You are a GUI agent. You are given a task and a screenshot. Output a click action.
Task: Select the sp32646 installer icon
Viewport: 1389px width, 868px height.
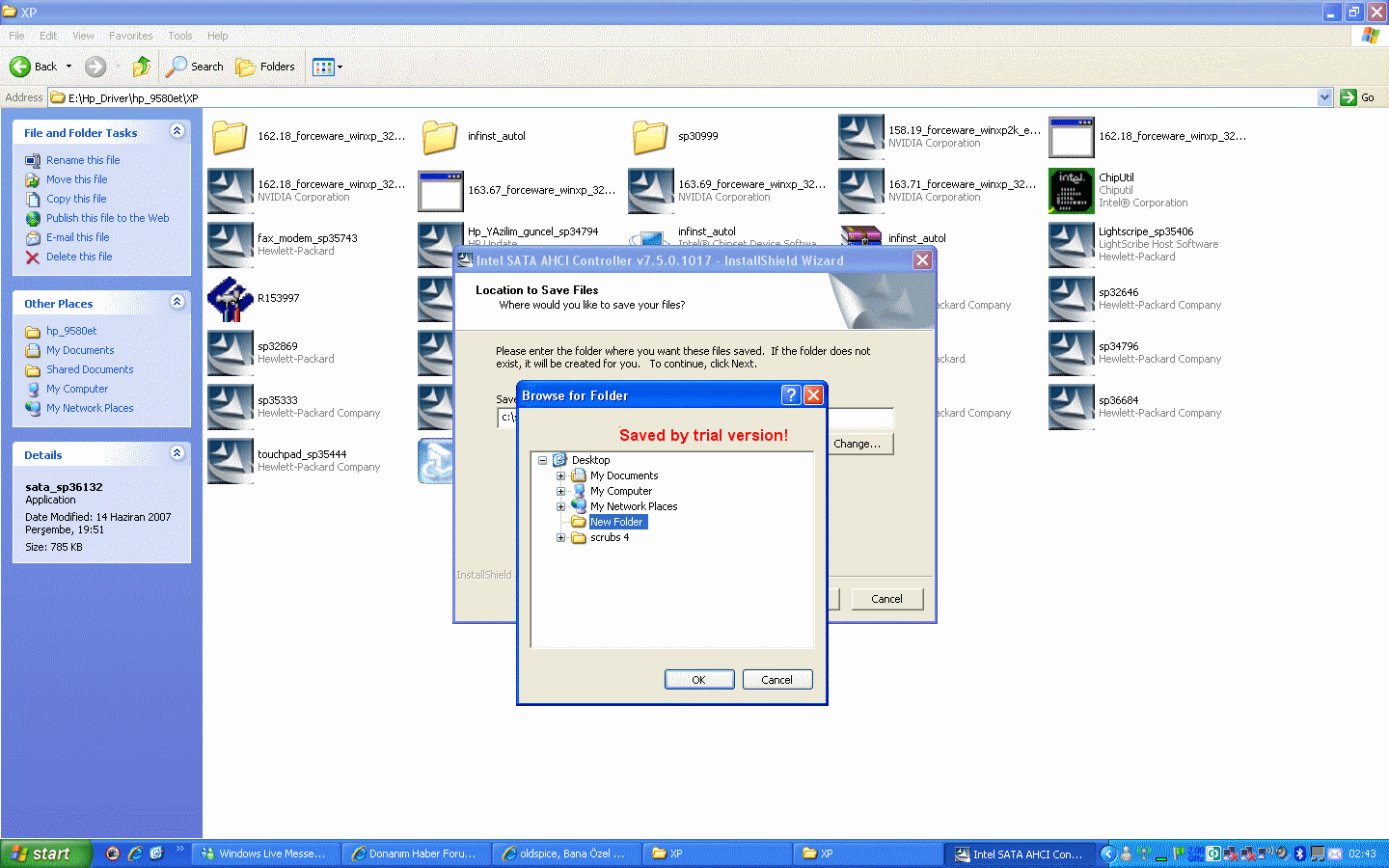[1071, 299]
